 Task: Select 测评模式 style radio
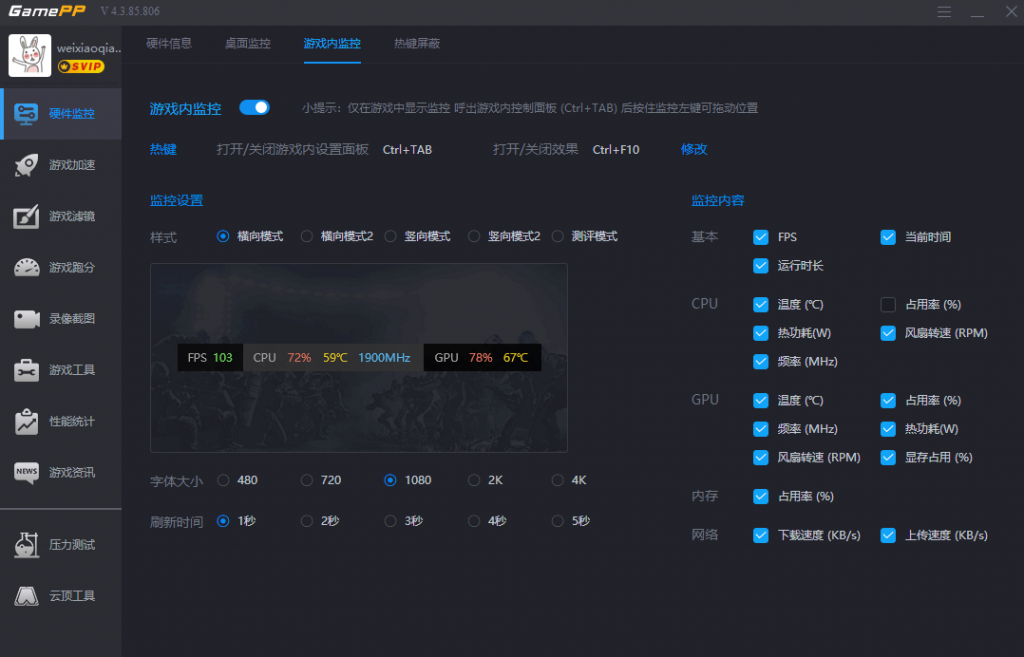point(557,236)
